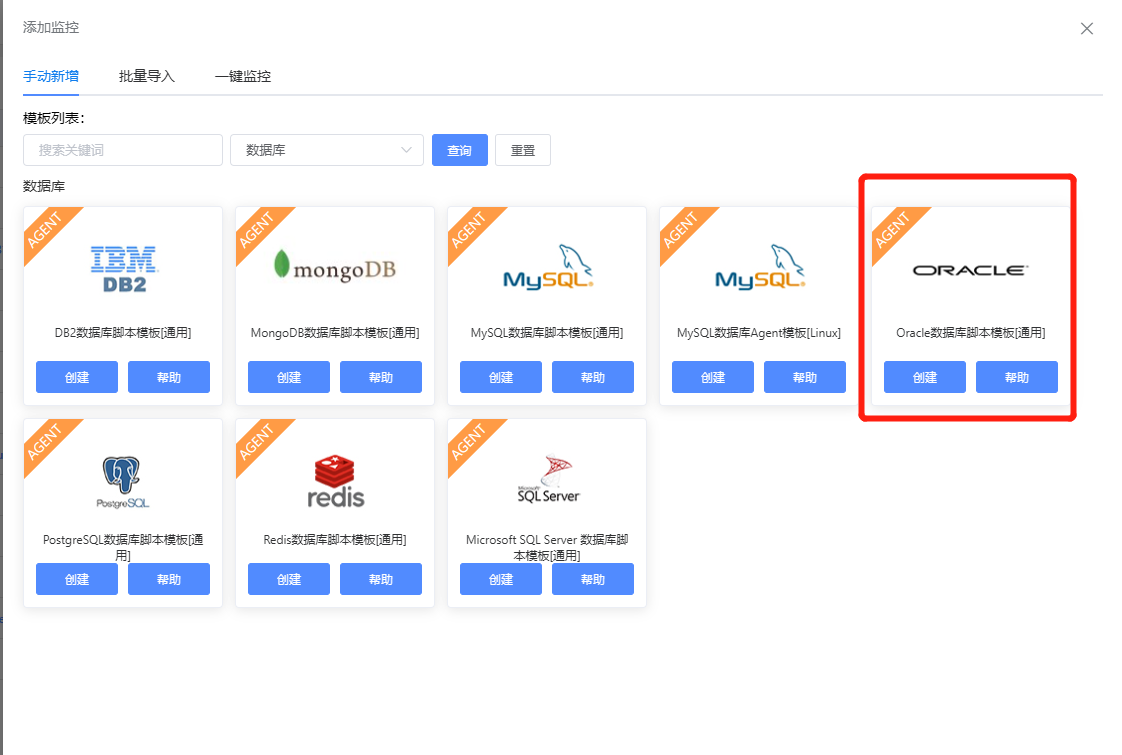This screenshot has height=755, width=1122.
Task: Open the 数据库 category dropdown
Action: tap(327, 150)
